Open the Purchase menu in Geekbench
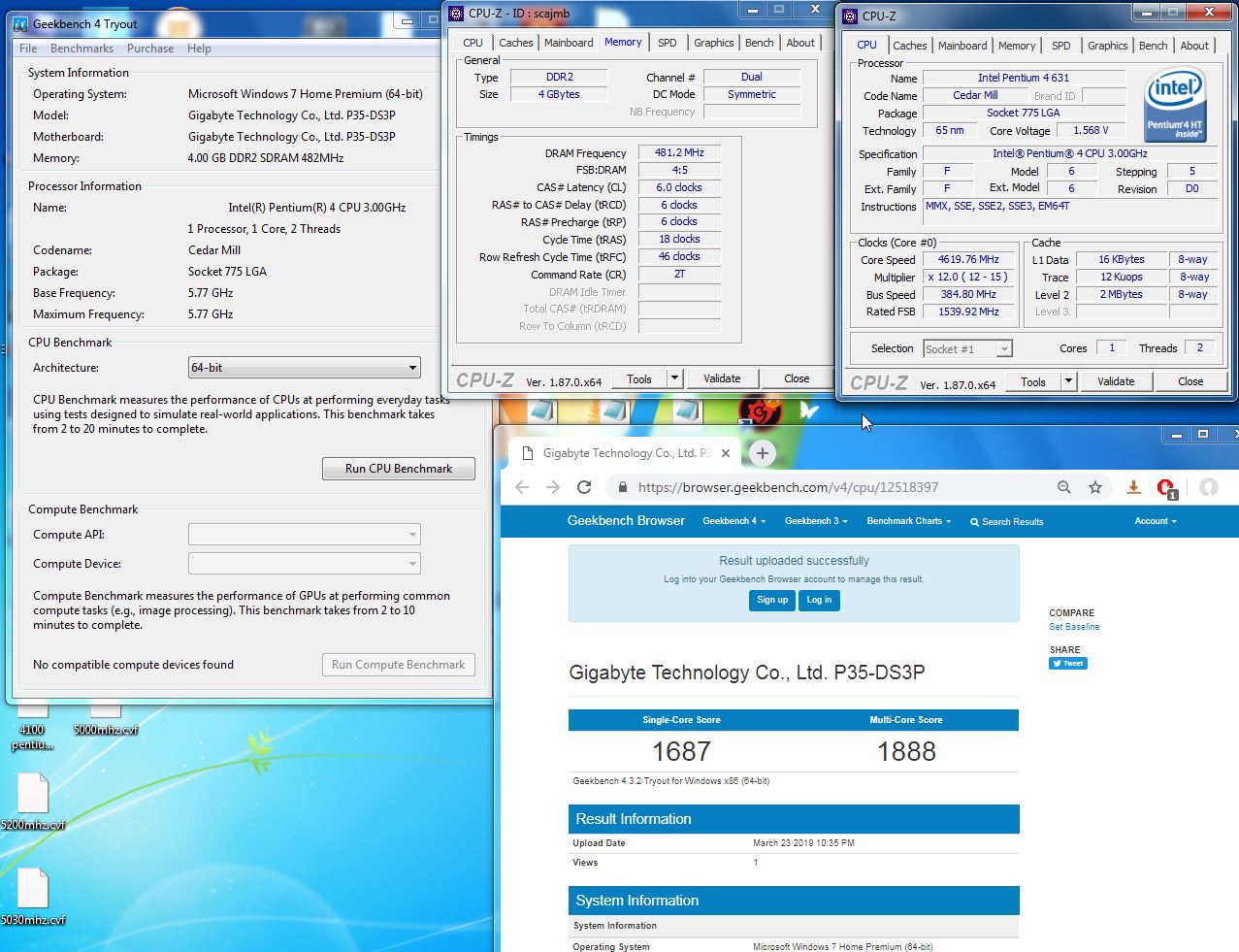This screenshot has height=952, width=1239. pyautogui.click(x=150, y=49)
